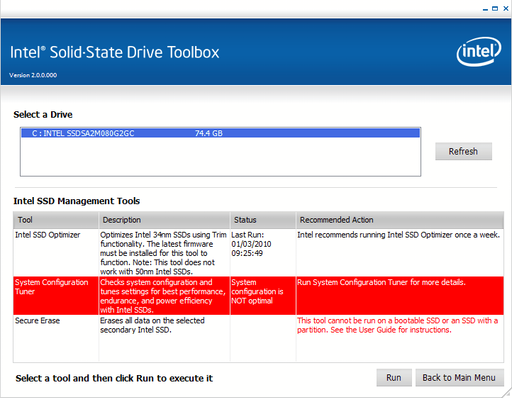
Task: Click empty area in drive list box
Action: [x=220, y=156]
